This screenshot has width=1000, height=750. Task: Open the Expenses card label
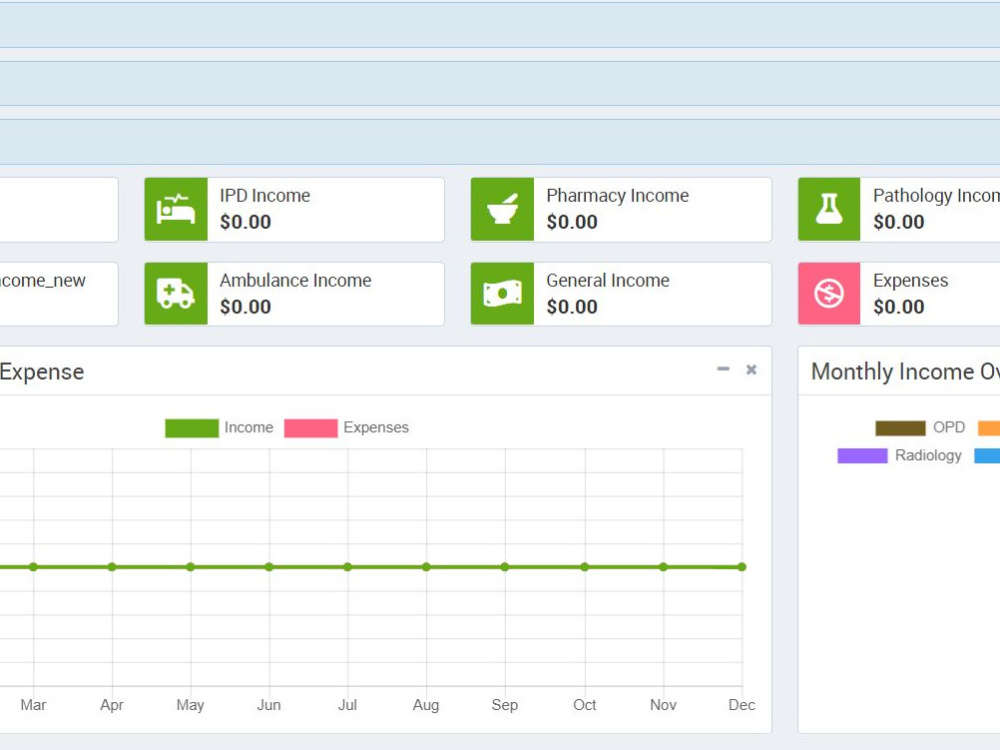910,281
